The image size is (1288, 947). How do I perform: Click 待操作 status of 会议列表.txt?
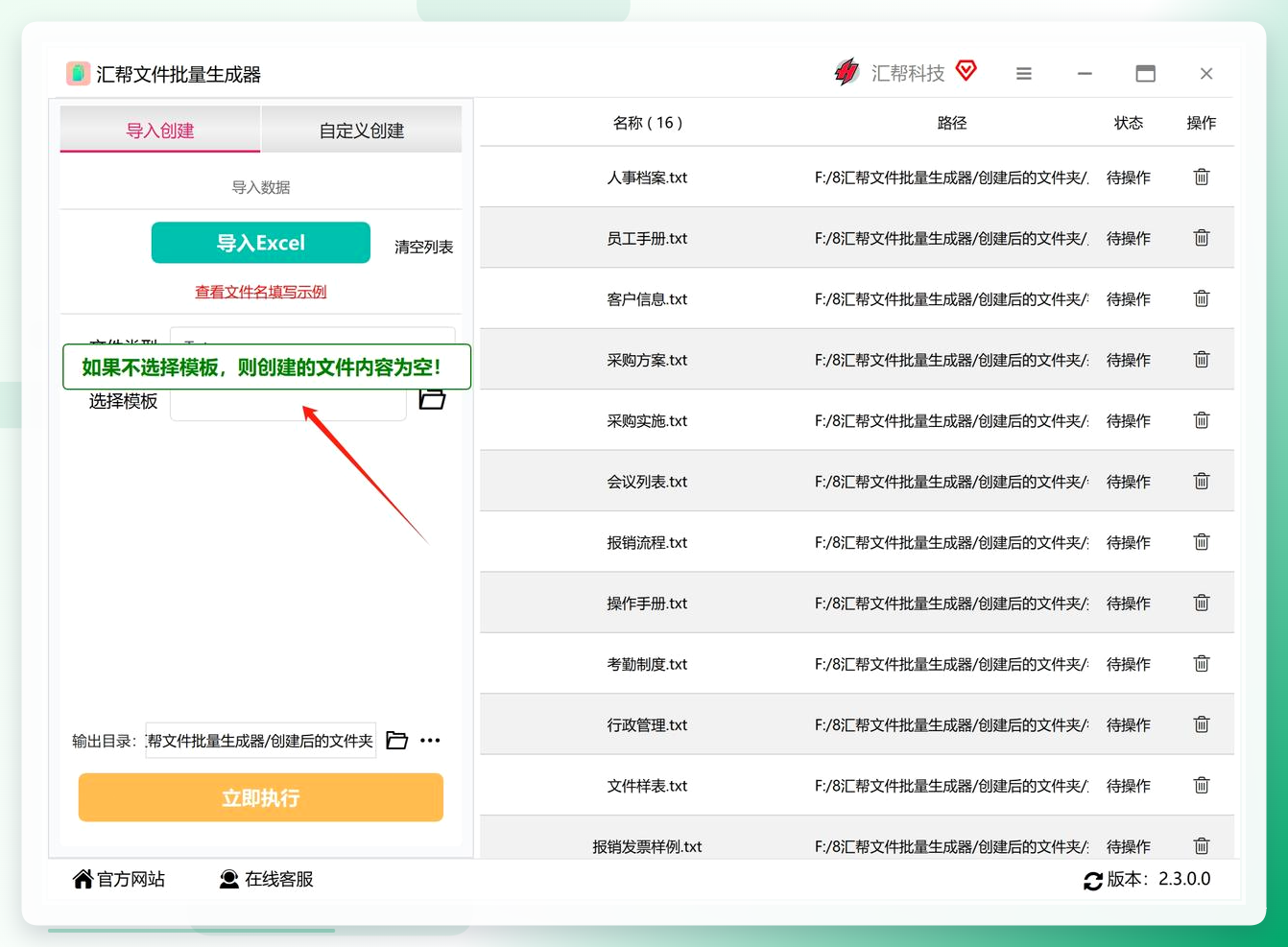[1129, 482]
